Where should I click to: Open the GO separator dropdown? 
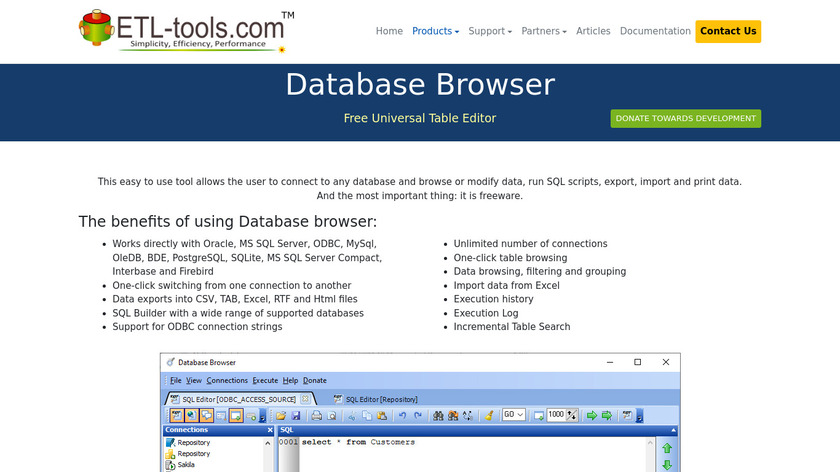514,415
